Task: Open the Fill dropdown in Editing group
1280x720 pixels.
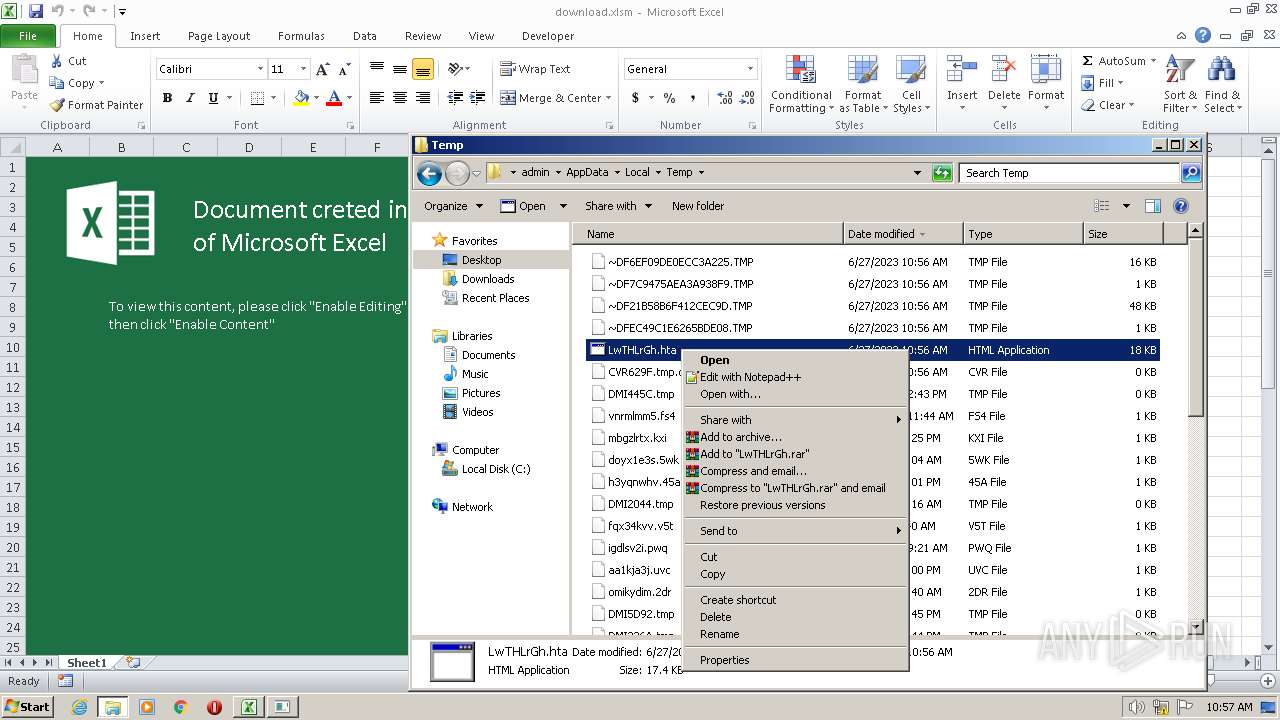Action: click(x=1104, y=83)
